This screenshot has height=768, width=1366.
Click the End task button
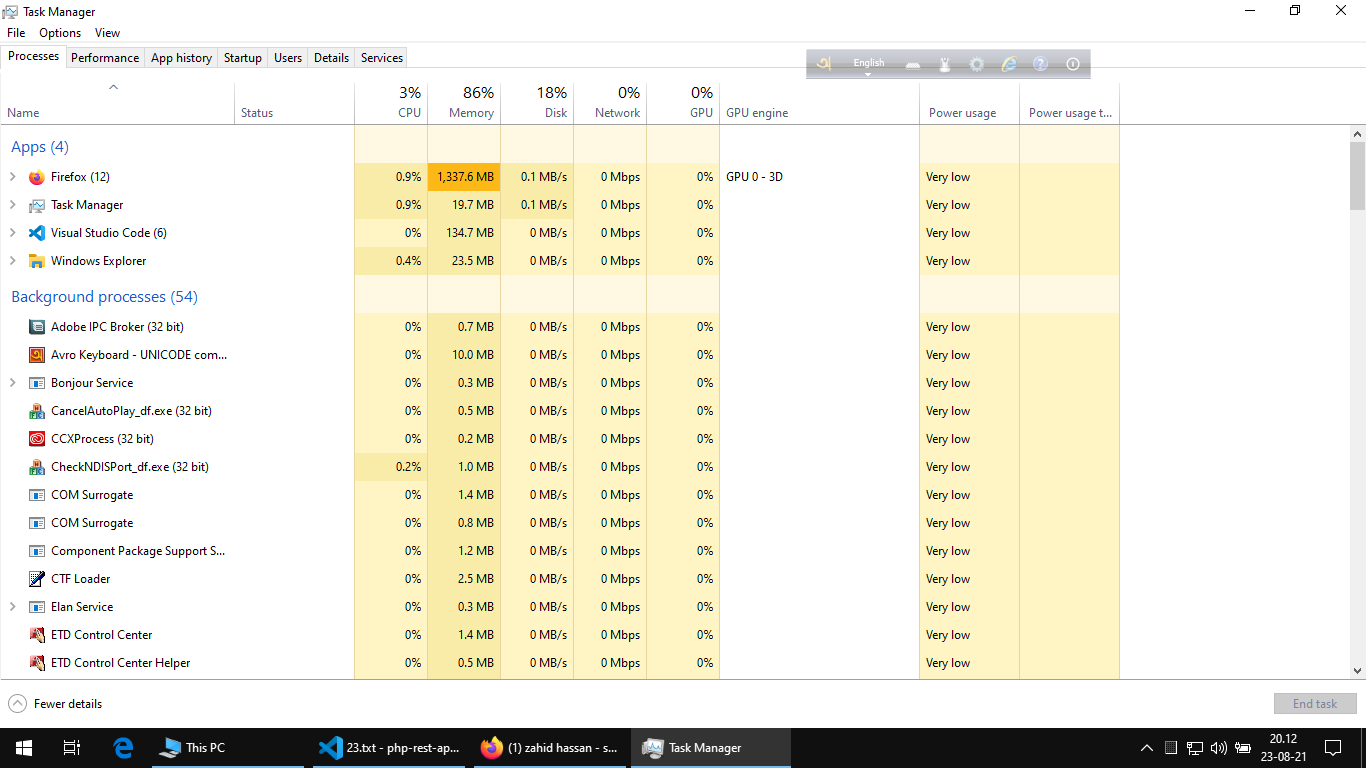point(1314,704)
